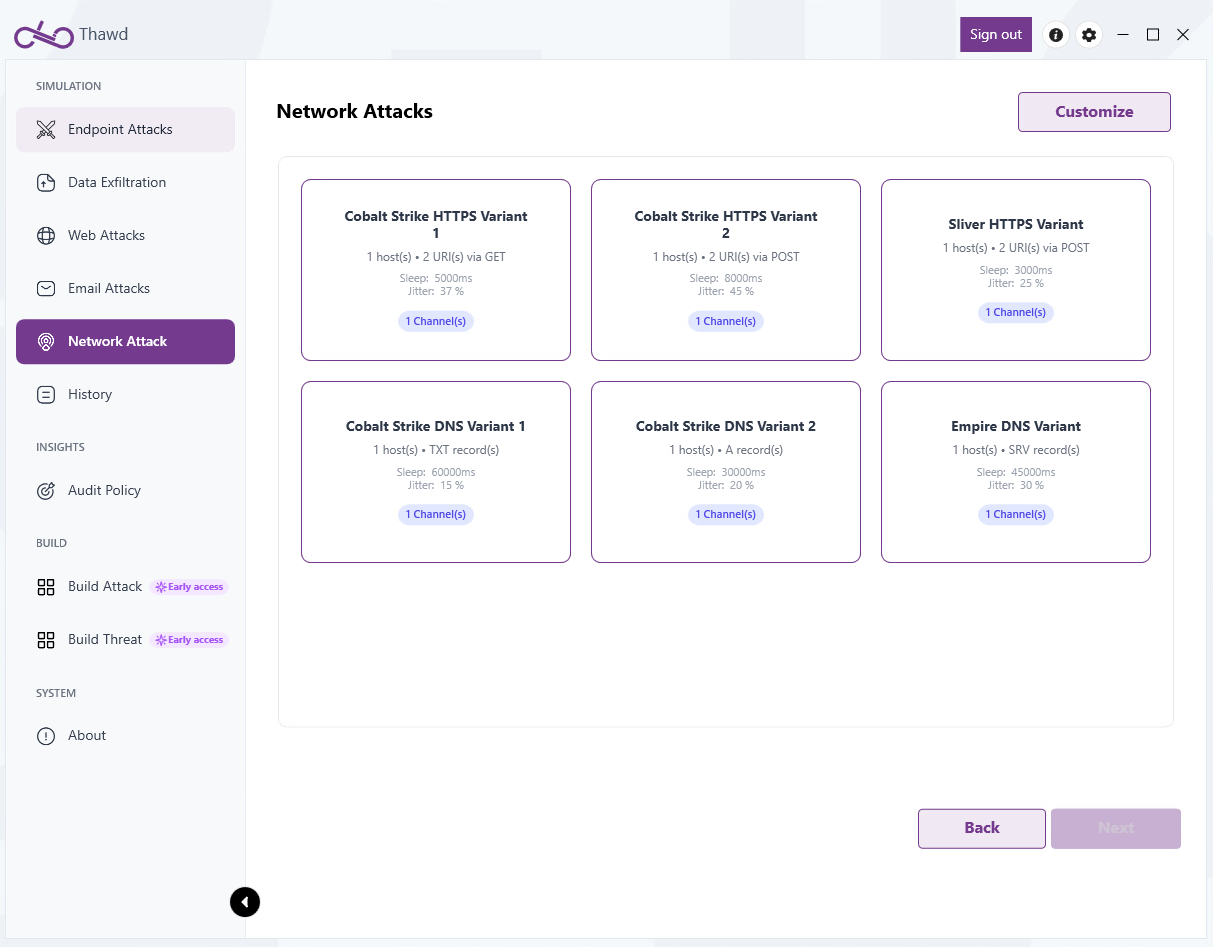This screenshot has width=1213, height=947.
Task: Click the "Sleep: 3000ms" text
Action: pos(1016,271)
